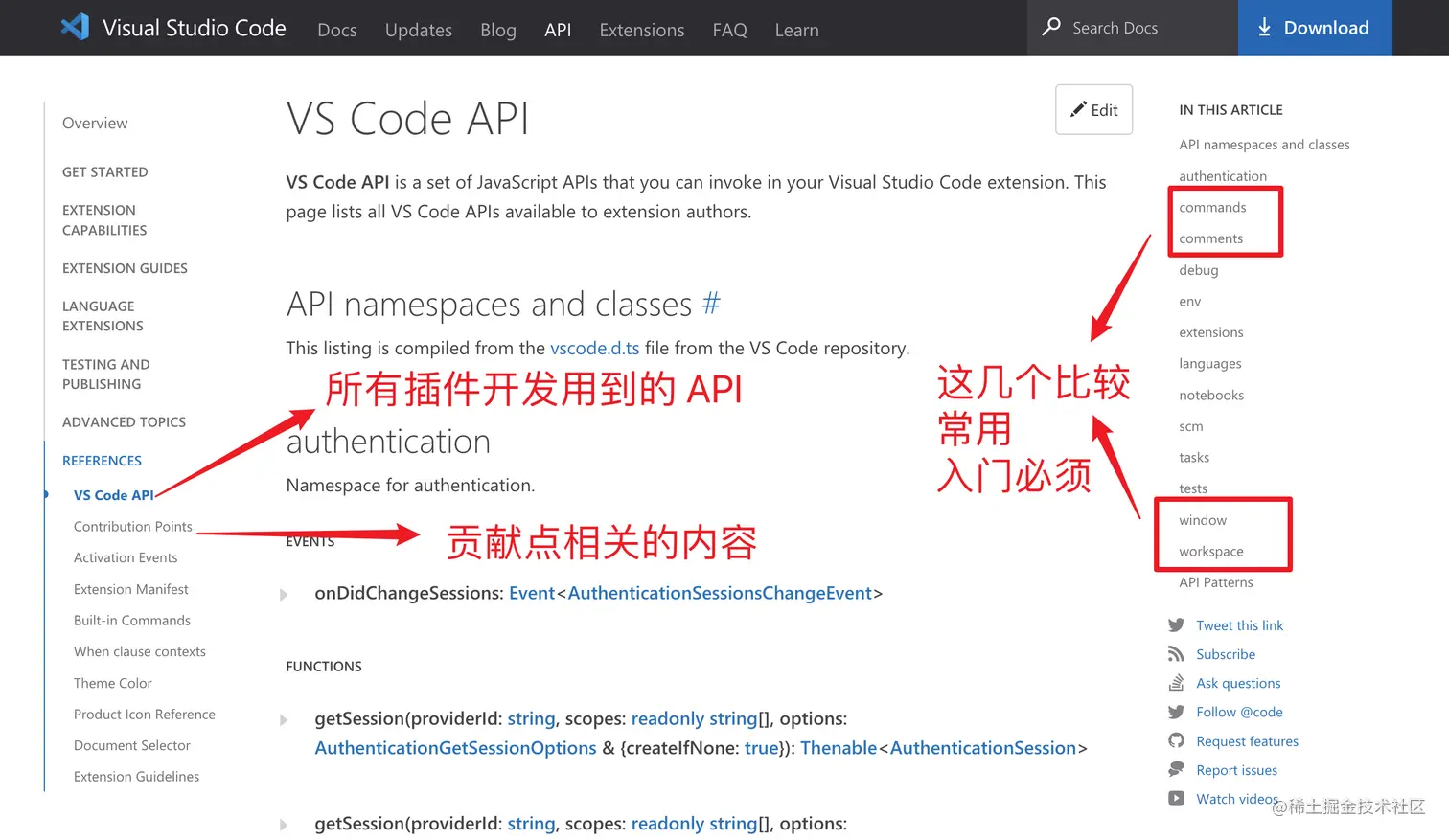Open the FAQ nav item

[729, 30]
